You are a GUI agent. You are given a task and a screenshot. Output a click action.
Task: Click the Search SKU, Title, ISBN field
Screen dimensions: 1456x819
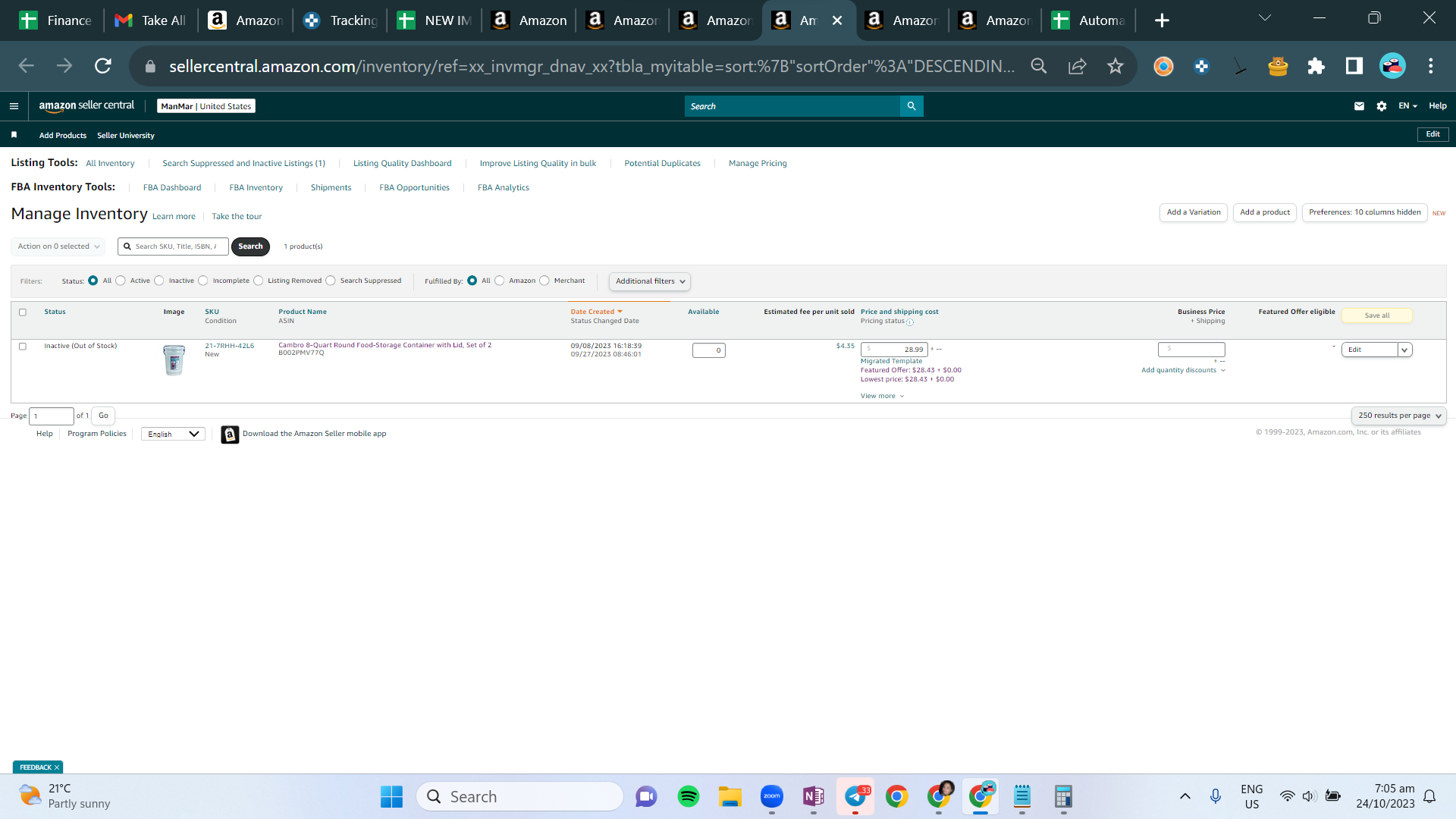[x=174, y=246]
